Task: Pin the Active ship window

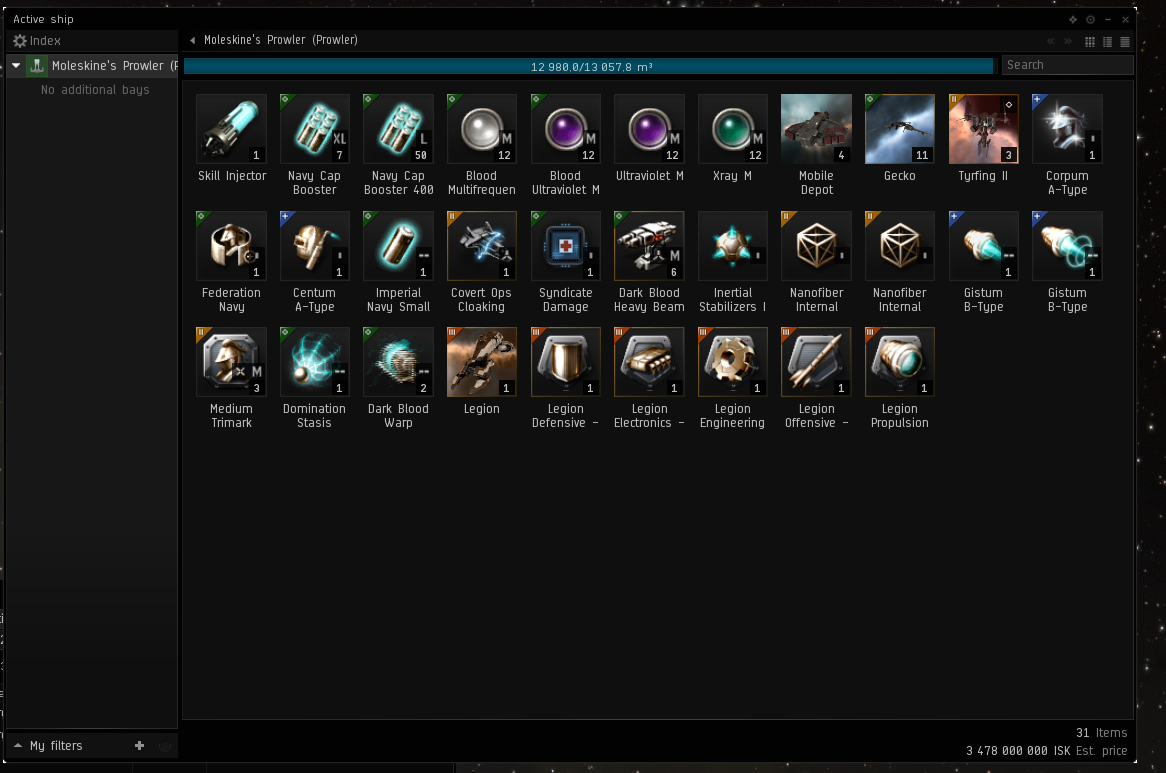Action: pos(1072,19)
